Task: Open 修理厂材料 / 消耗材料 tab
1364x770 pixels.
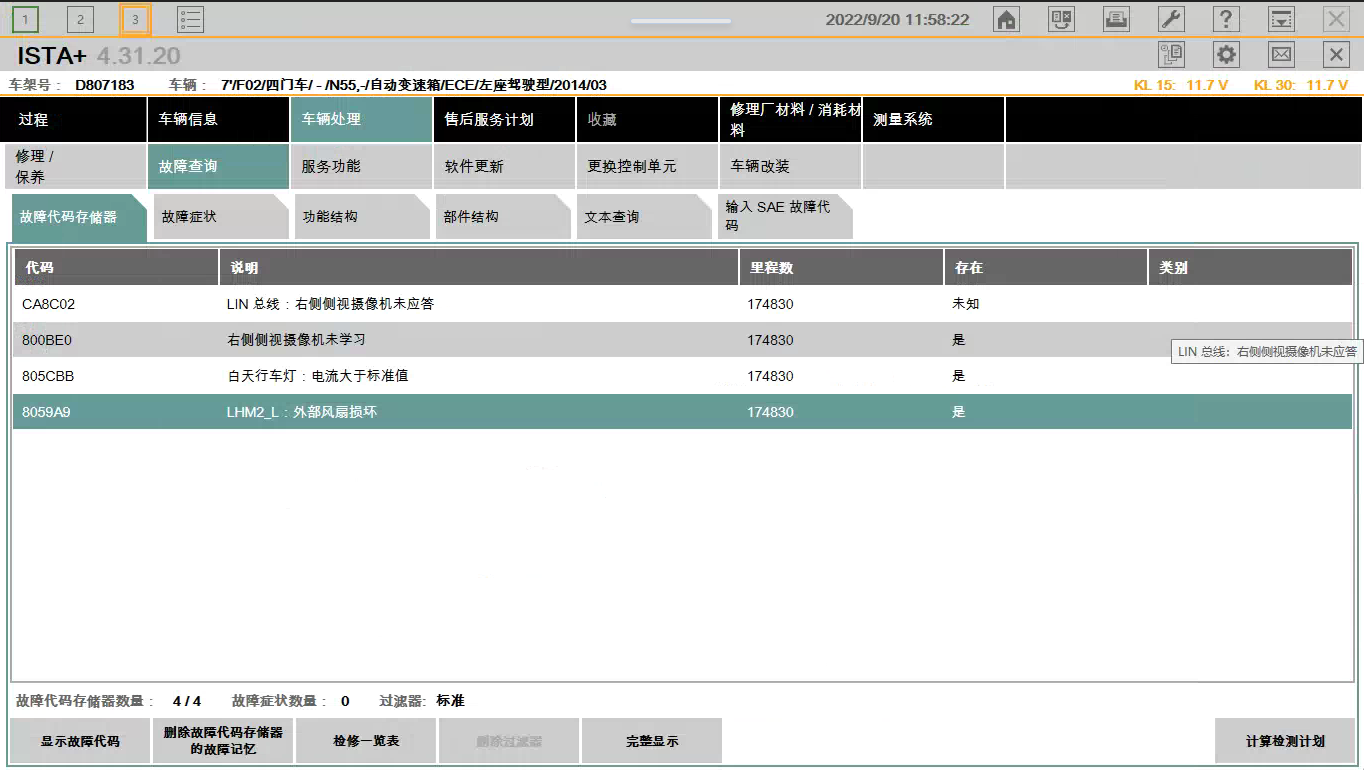Action: click(x=790, y=119)
